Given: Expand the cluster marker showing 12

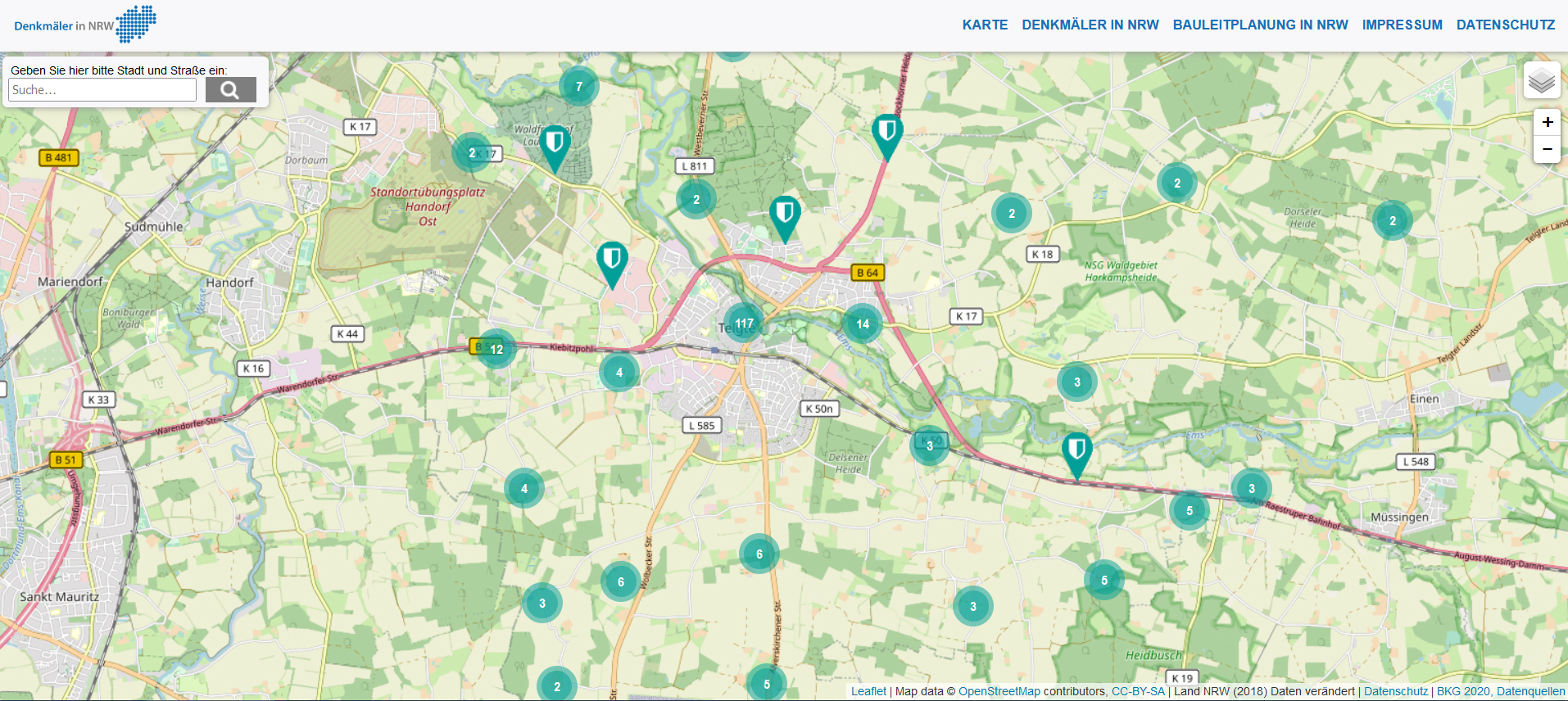Looking at the screenshot, I should click(x=496, y=350).
